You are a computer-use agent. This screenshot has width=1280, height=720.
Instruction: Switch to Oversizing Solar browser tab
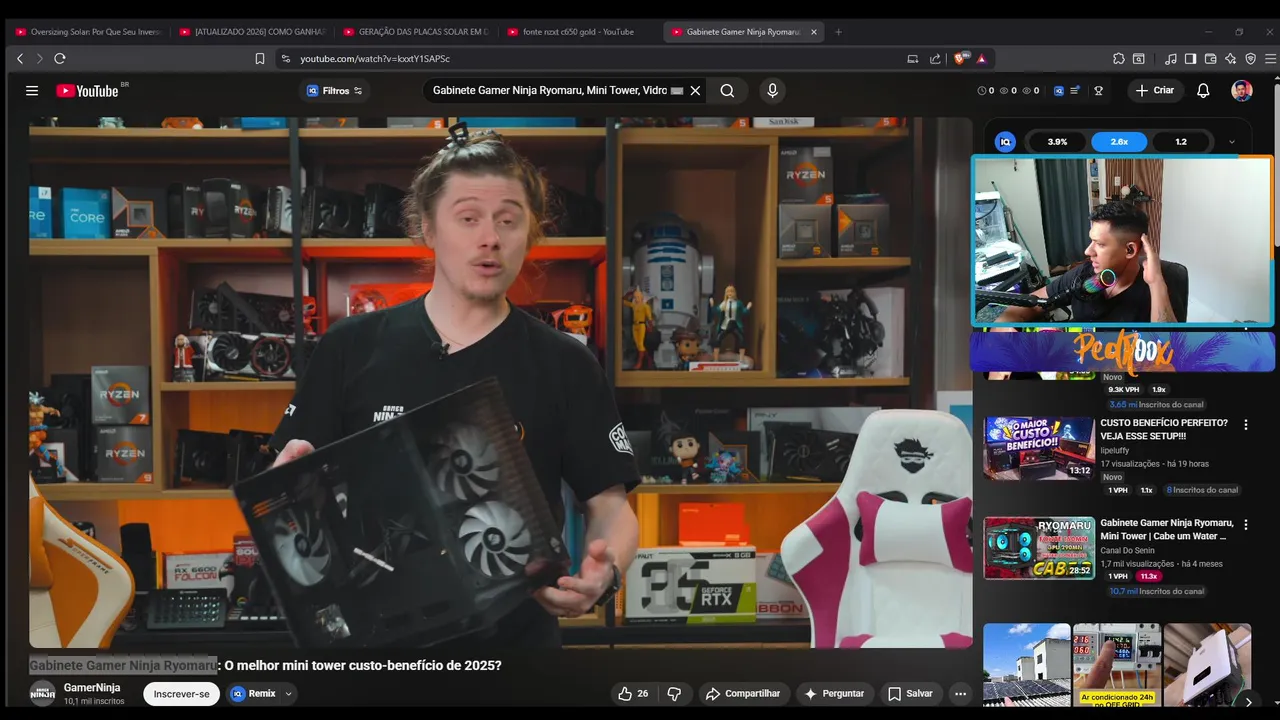87,32
